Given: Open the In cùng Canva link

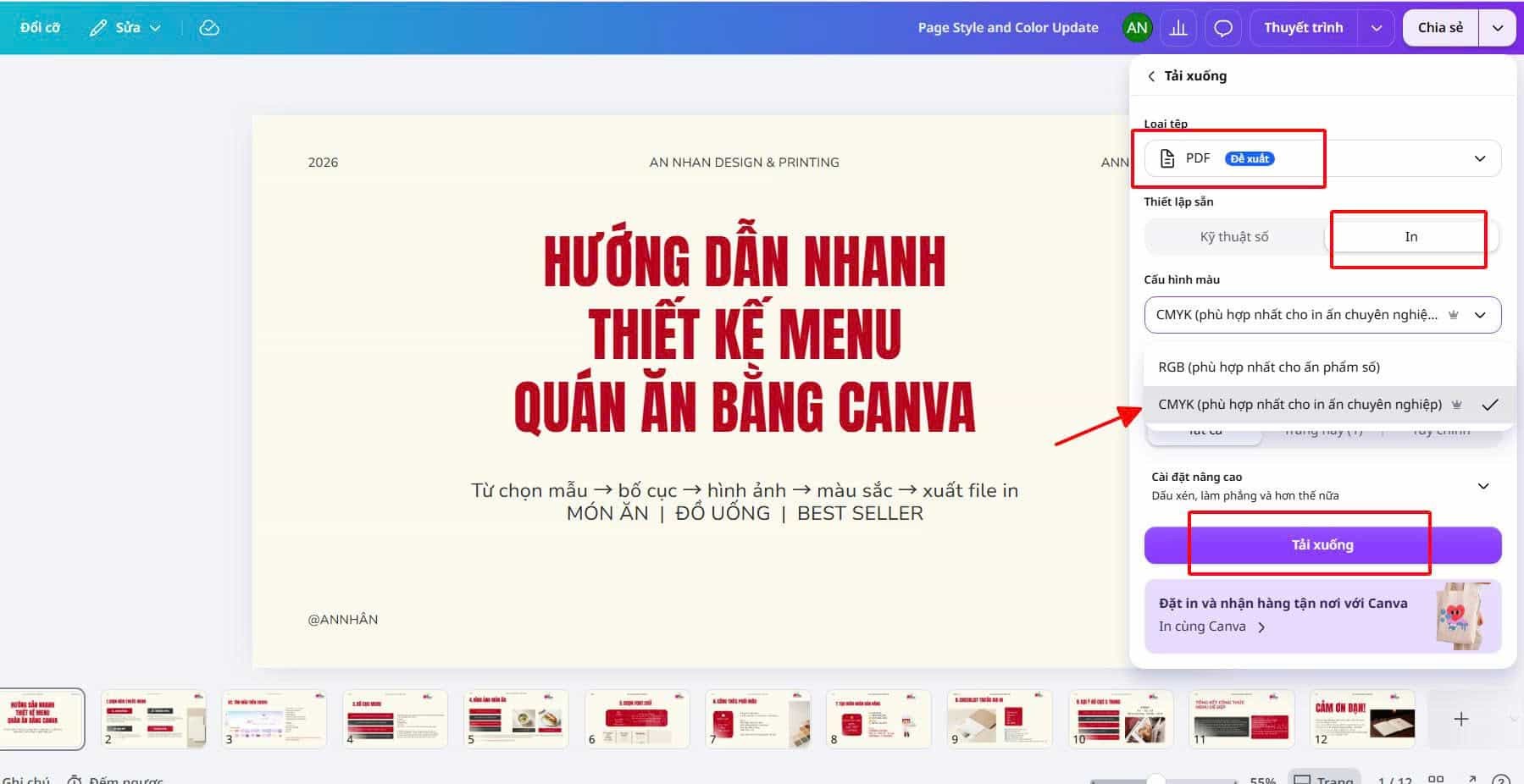Looking at the screenshot, I should point(1211,627).
